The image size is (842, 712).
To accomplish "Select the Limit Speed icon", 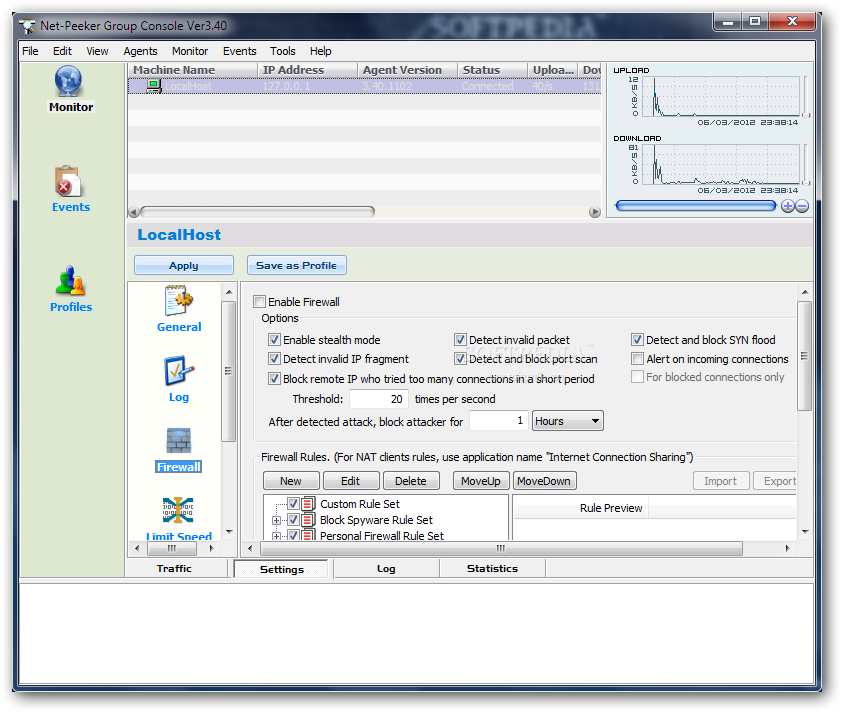I will point(178,510).
